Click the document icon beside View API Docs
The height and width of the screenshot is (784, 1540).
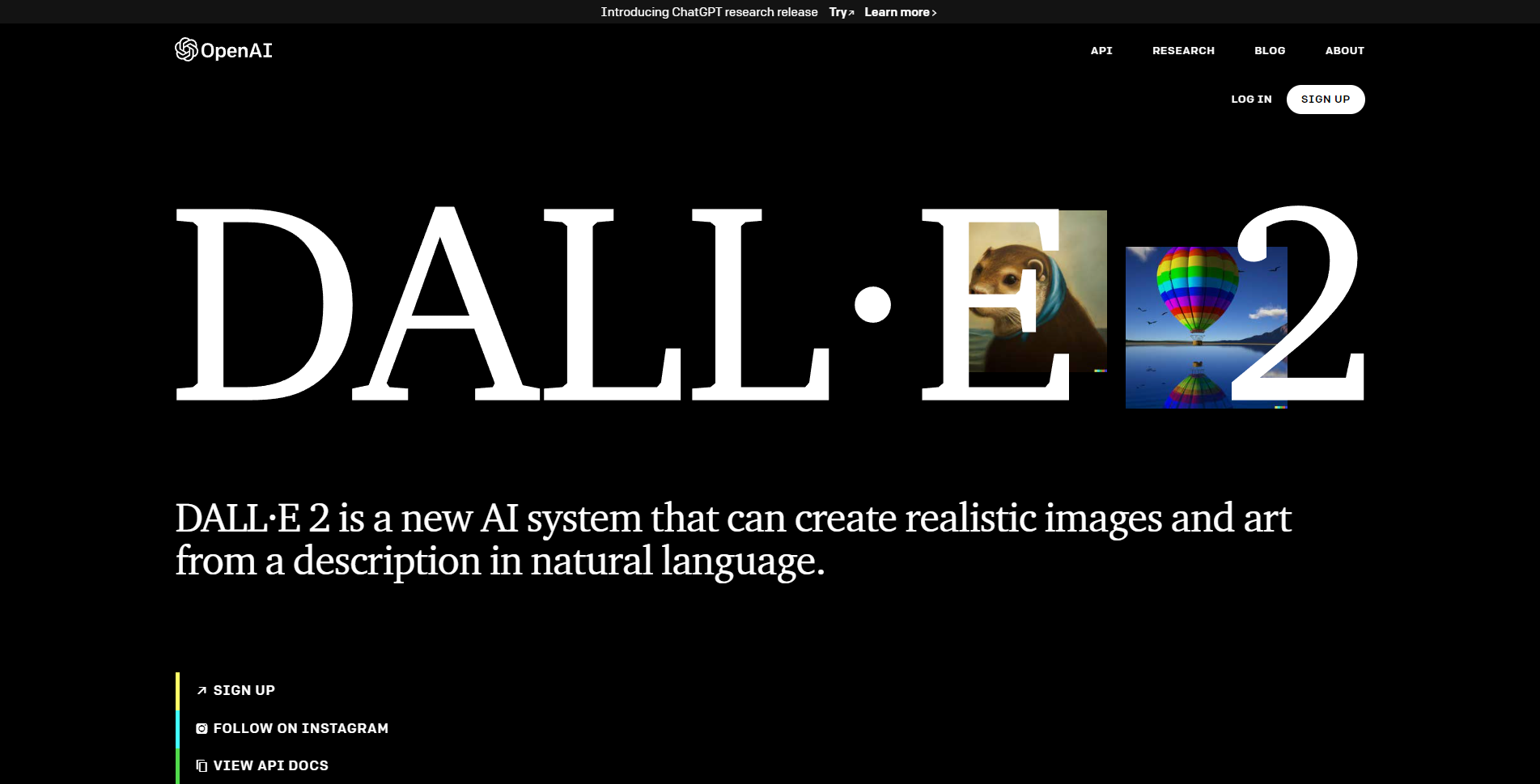pos(202,766)
